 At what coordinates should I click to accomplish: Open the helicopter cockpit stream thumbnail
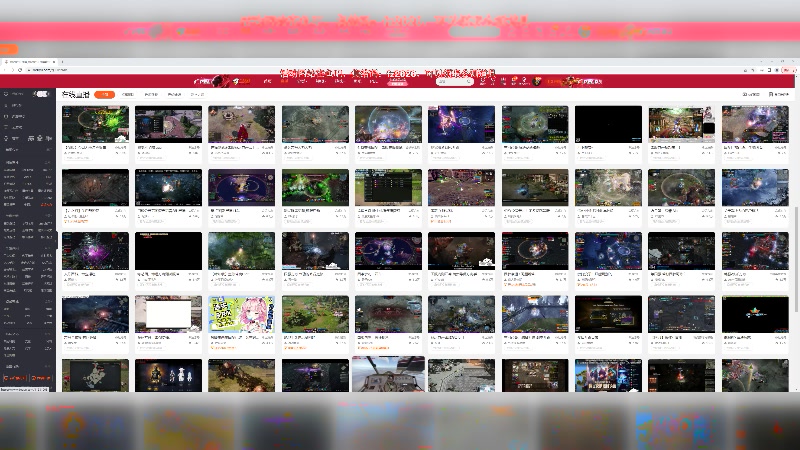pos(388,374)
